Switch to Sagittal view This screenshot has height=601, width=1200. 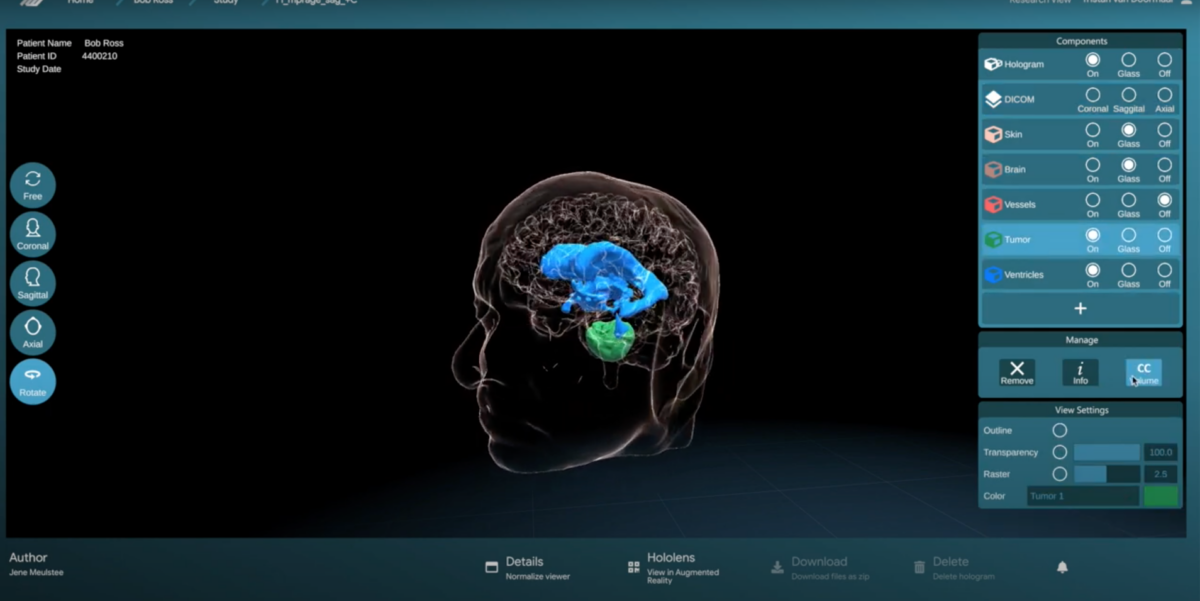pyautogui.click(x=33, y=283)
